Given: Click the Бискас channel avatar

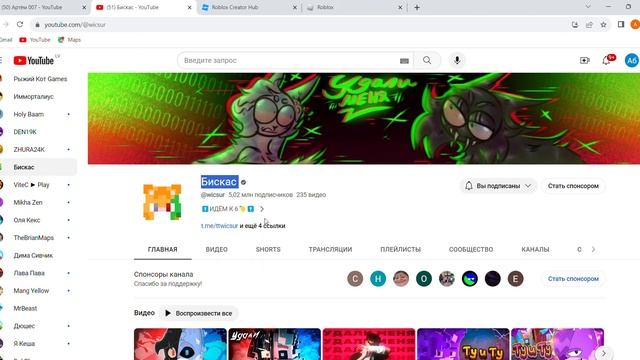Looking at the screenshot, I should [x=162, y=202].
